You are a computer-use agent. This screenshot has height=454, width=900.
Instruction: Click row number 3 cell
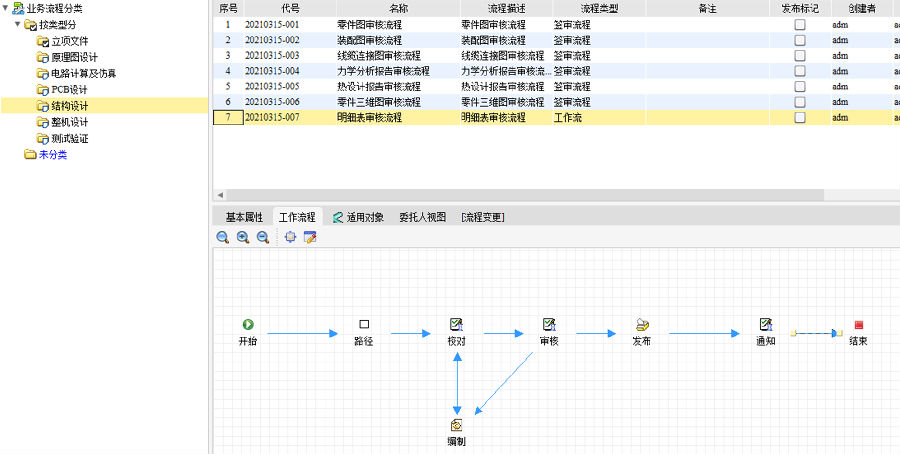coord(228,56)
